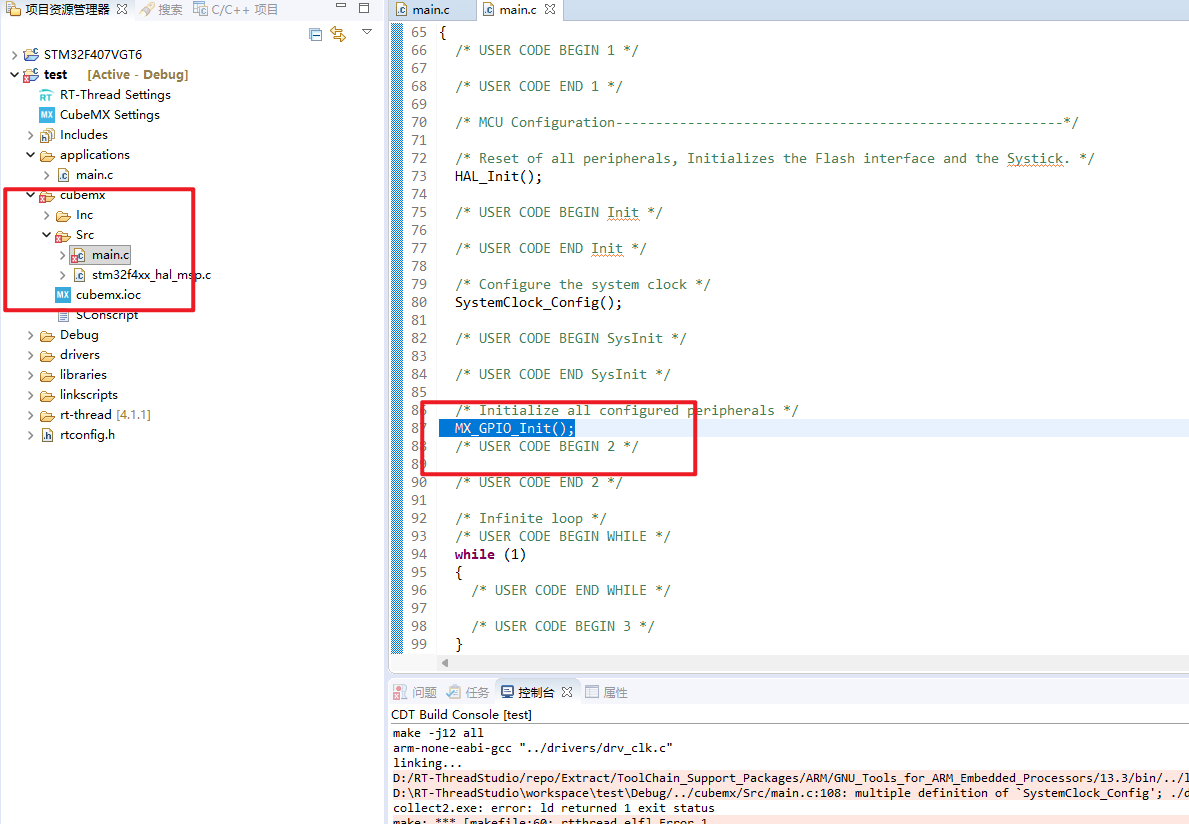This screenshot has width=1189, height=824.
Task: Click line number 94 in the gutter
Action: coord(419,554)
